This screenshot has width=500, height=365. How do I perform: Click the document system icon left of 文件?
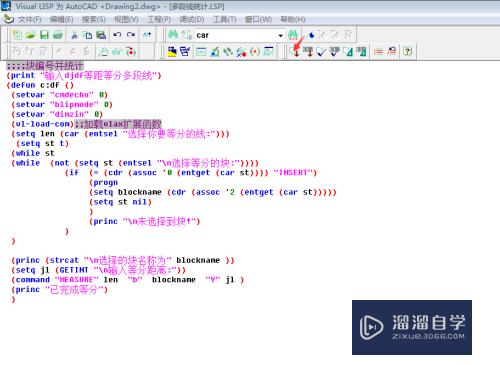(x=8, y=19)
